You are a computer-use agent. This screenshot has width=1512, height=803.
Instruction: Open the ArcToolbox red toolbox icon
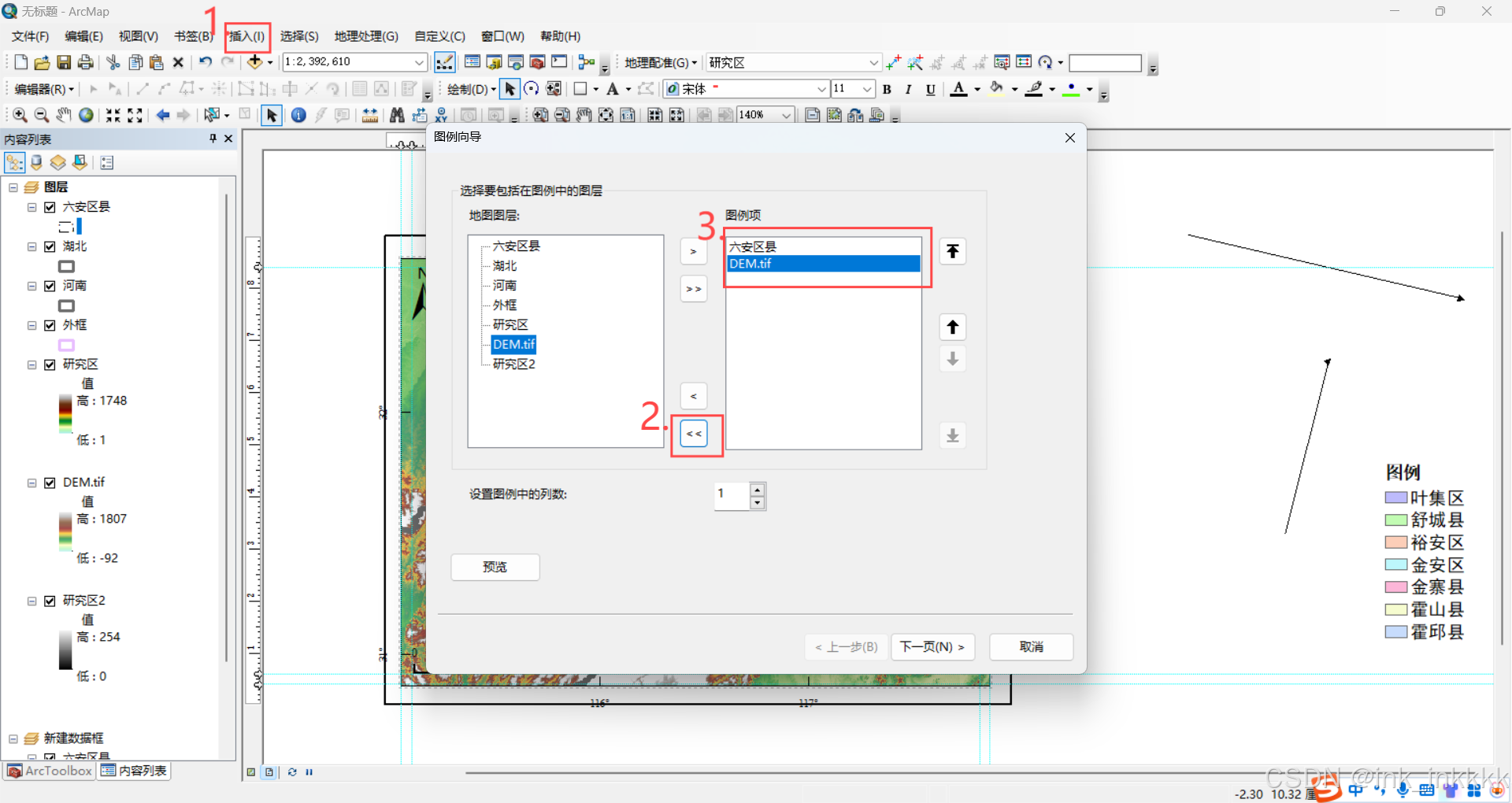pyautogui.click(x=538, y=62)
